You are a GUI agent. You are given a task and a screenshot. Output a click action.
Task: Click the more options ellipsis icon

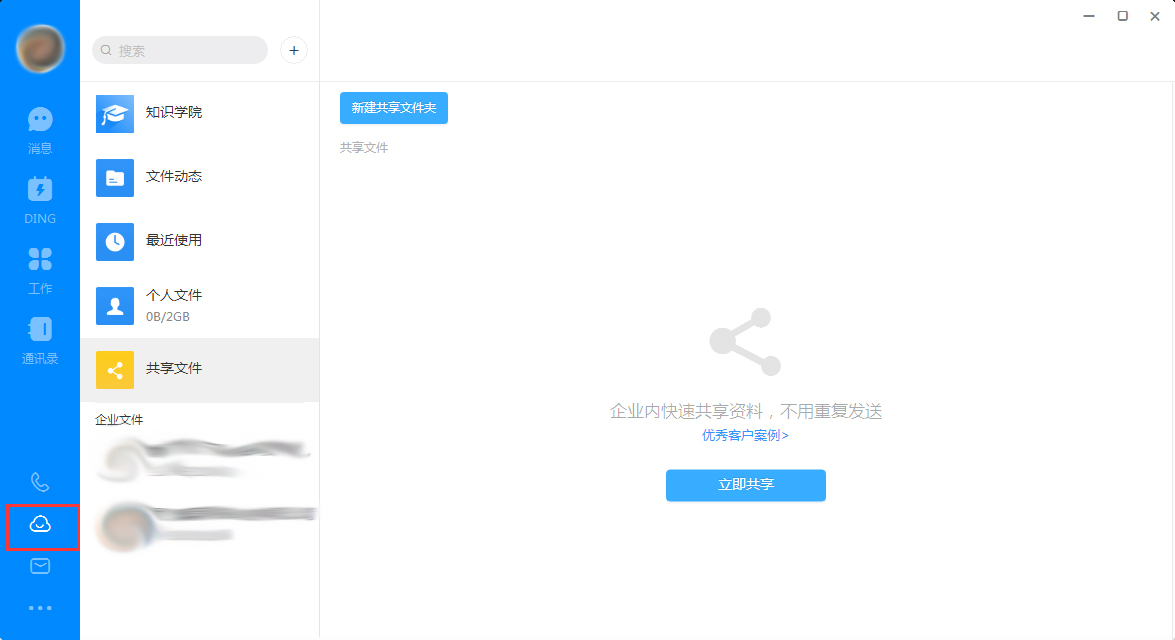(39, 607)
